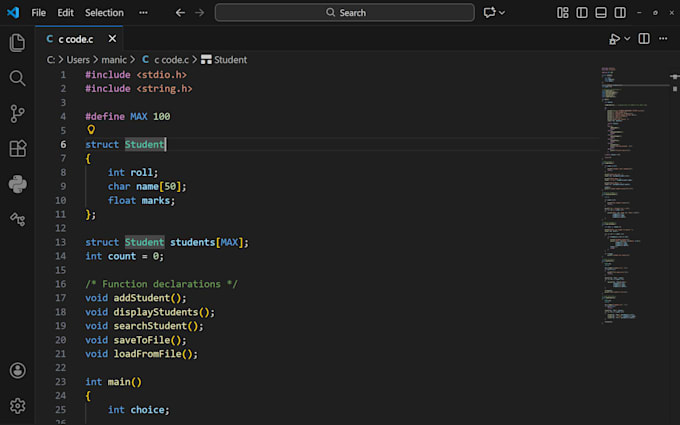Image resolution: width=680 pixels, height=425 pixels.
Task: Open the Accounts icon in activity bar
Action: 17,370
